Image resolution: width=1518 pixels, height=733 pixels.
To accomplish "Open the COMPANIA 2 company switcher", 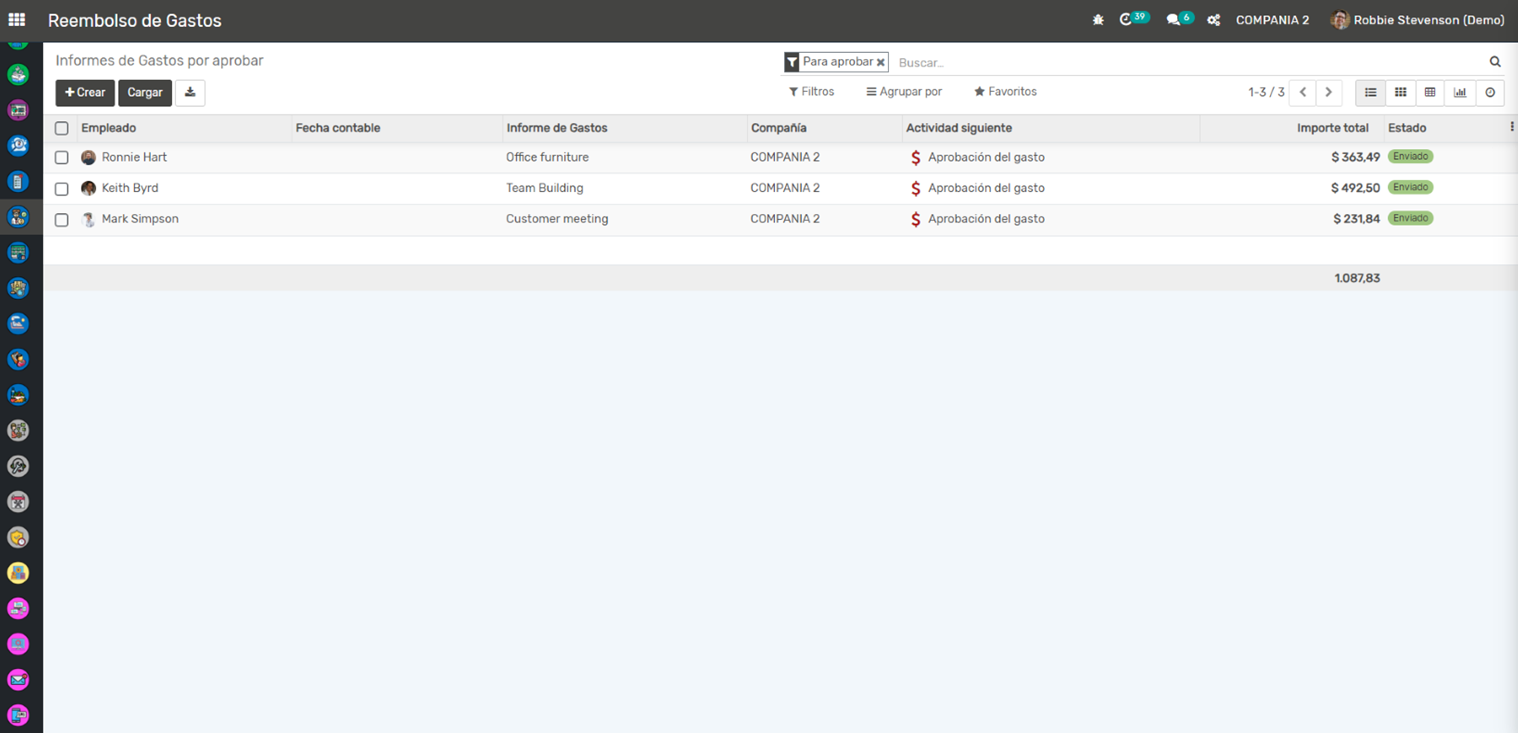I will coord(1272,20).
